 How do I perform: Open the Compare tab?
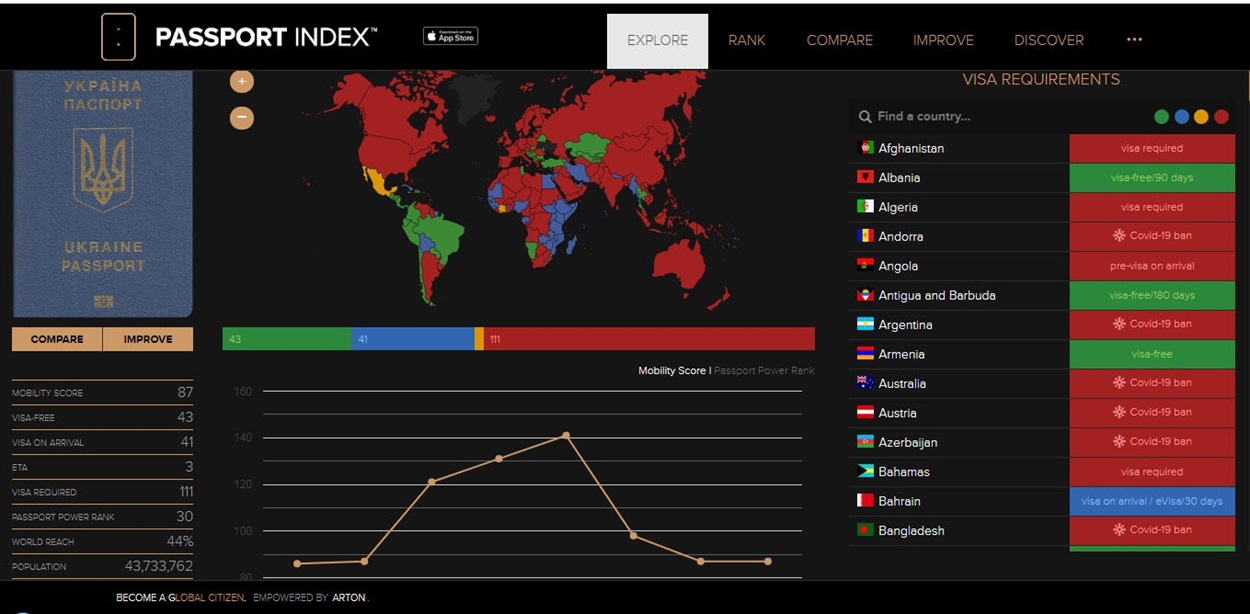[x=839, y=41]
